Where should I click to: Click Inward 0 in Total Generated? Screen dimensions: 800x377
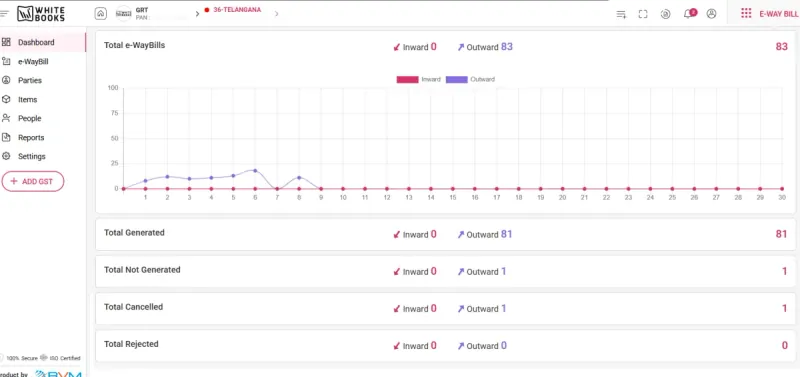coord(415,235)
